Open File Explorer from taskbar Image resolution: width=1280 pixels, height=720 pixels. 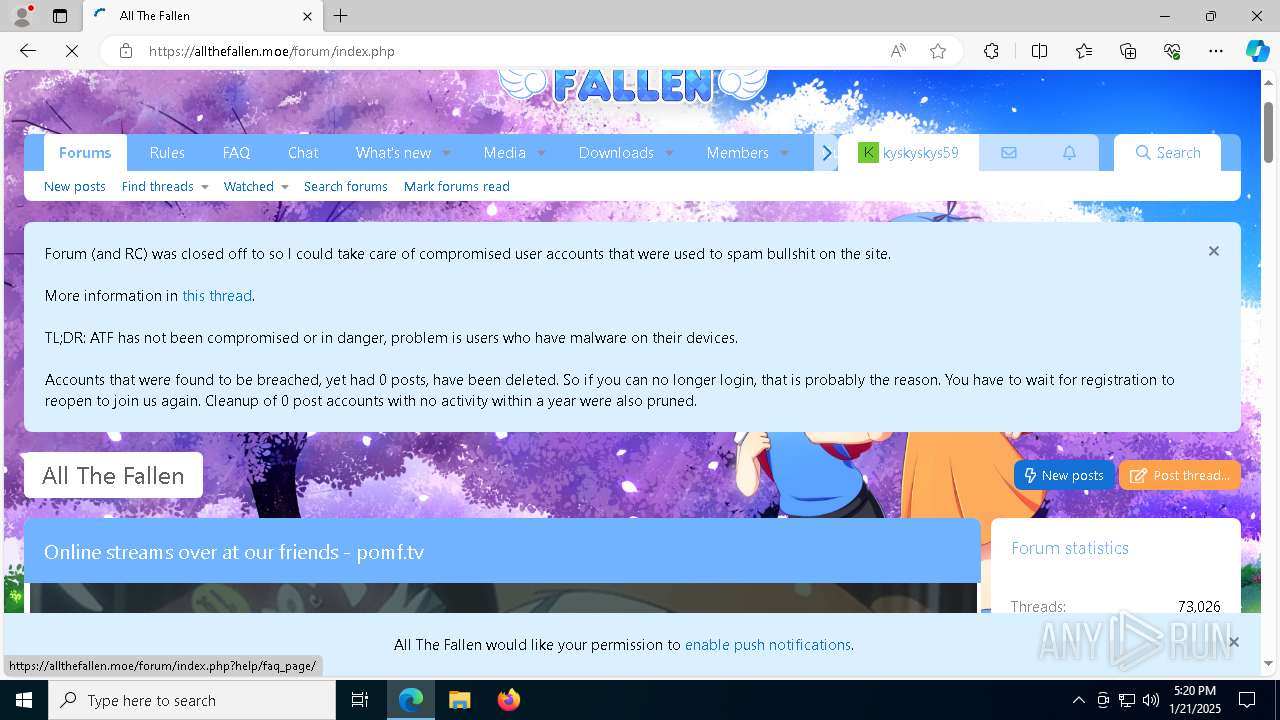(459, 700)
